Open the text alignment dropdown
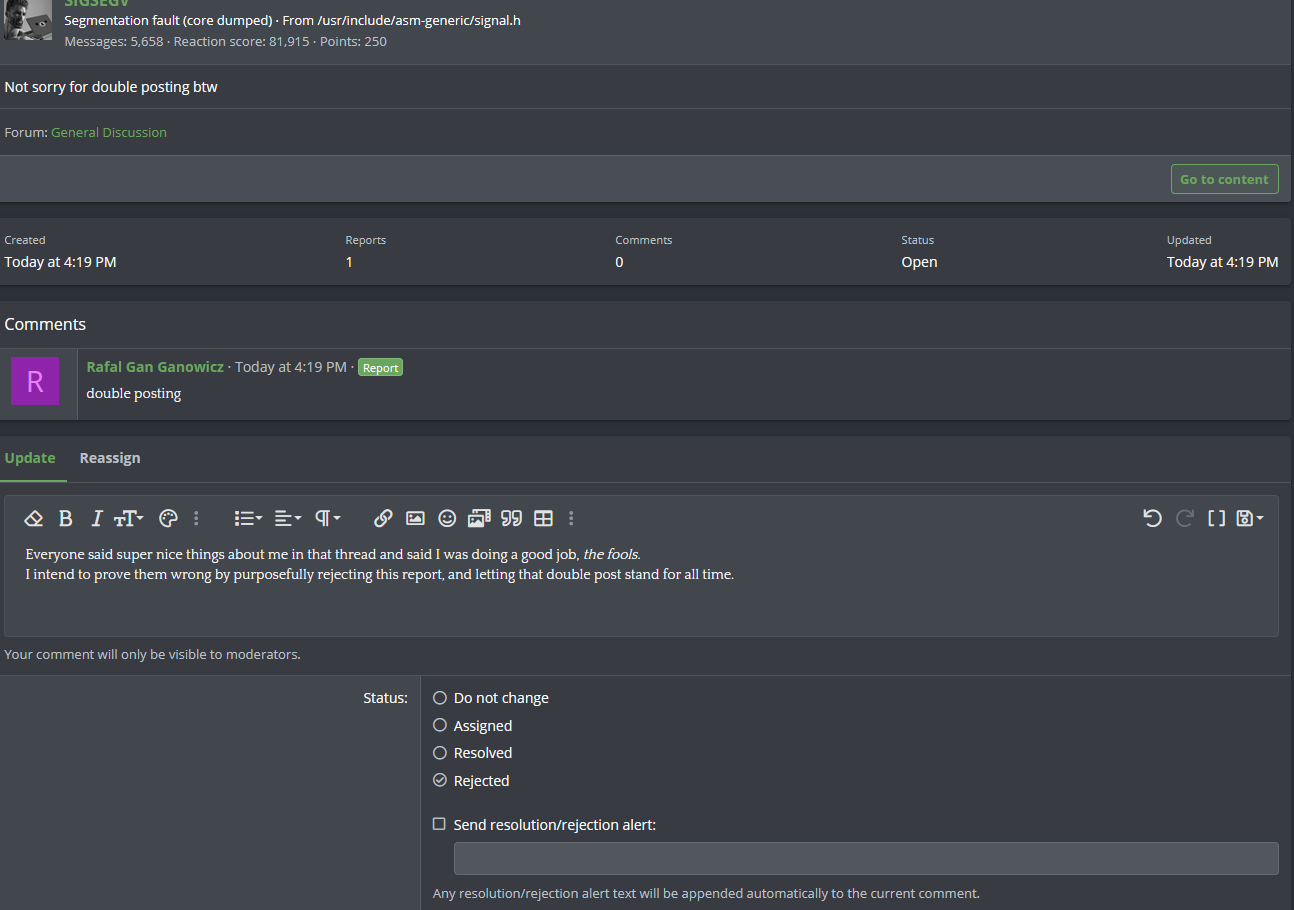 (x=288, y=518)
